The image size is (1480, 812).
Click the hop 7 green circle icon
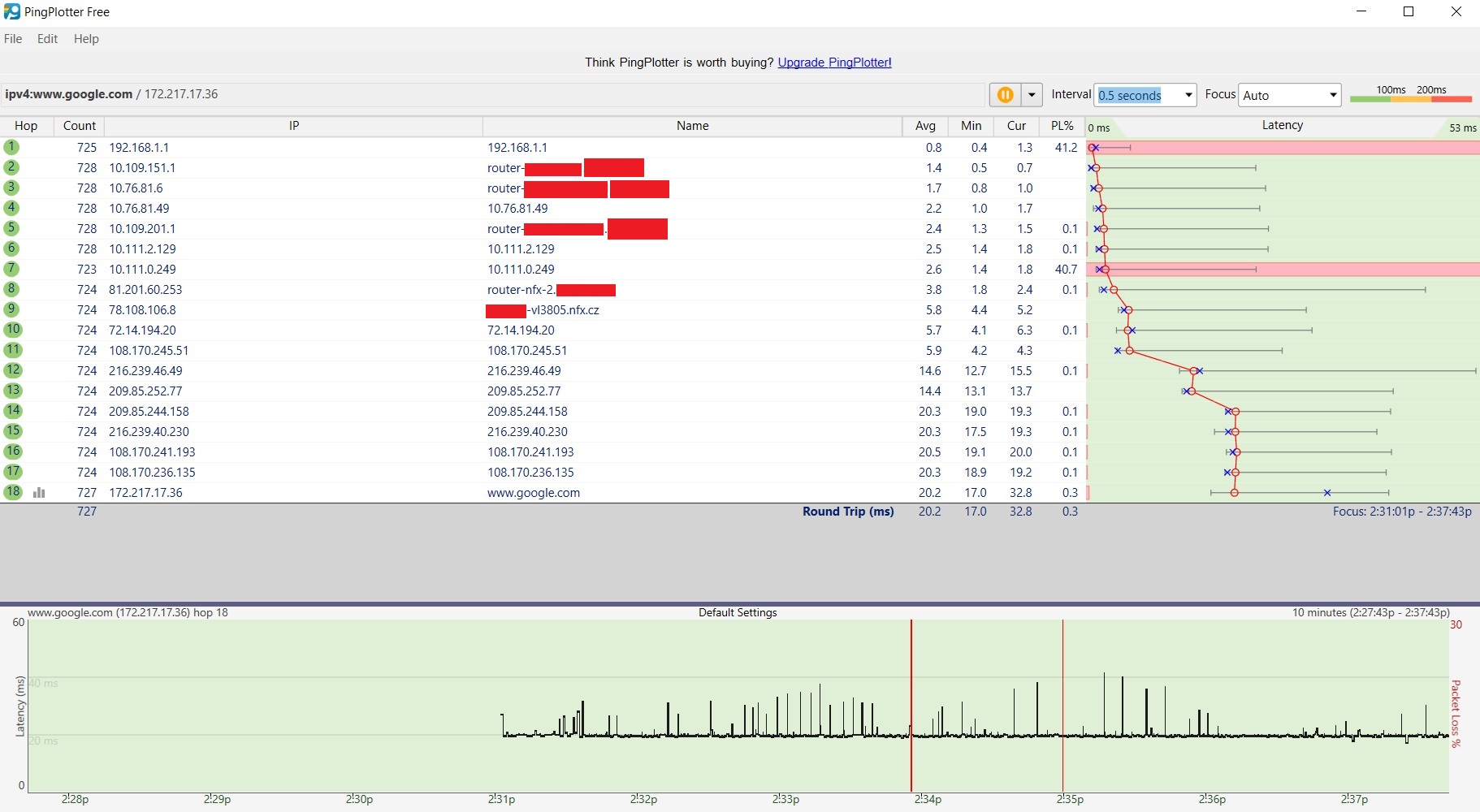tap(11, 269)
